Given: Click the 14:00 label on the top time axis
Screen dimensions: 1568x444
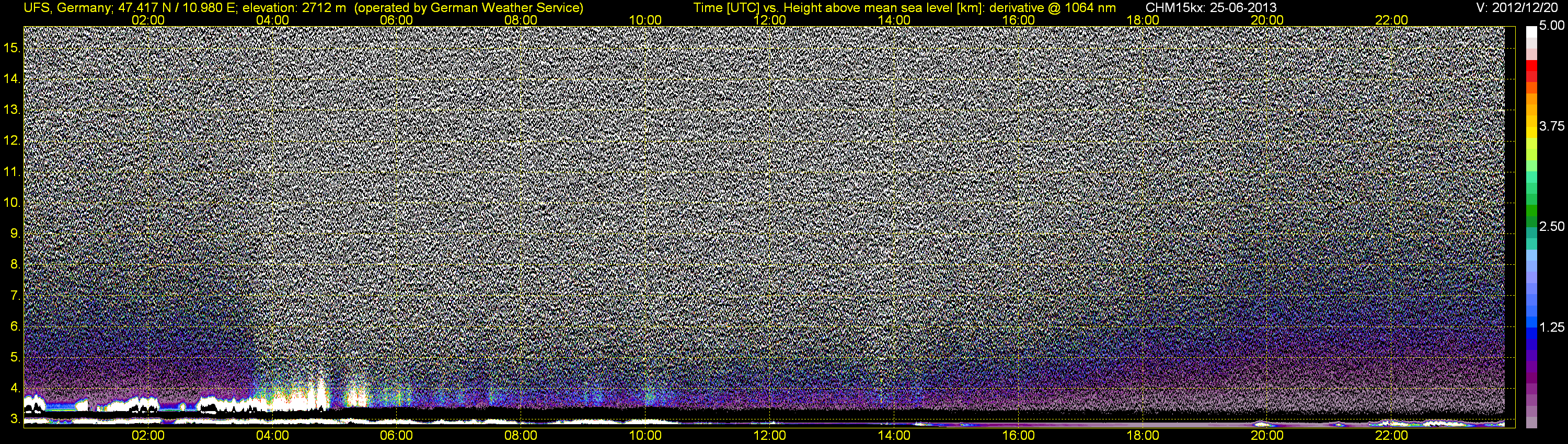Looking at the screenshot, I should (x=894, y=20).
